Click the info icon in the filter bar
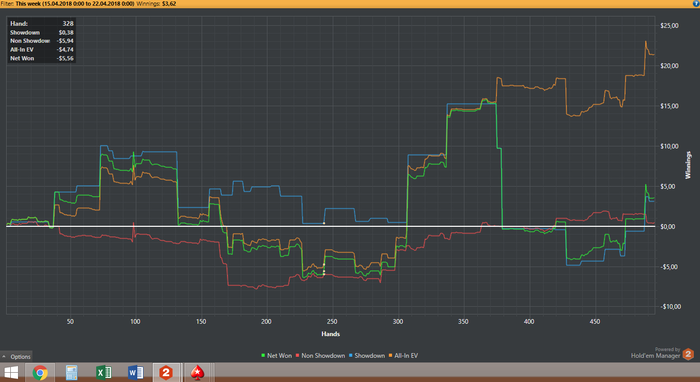The height and width of the screenshot is (382, 700). 696,3
